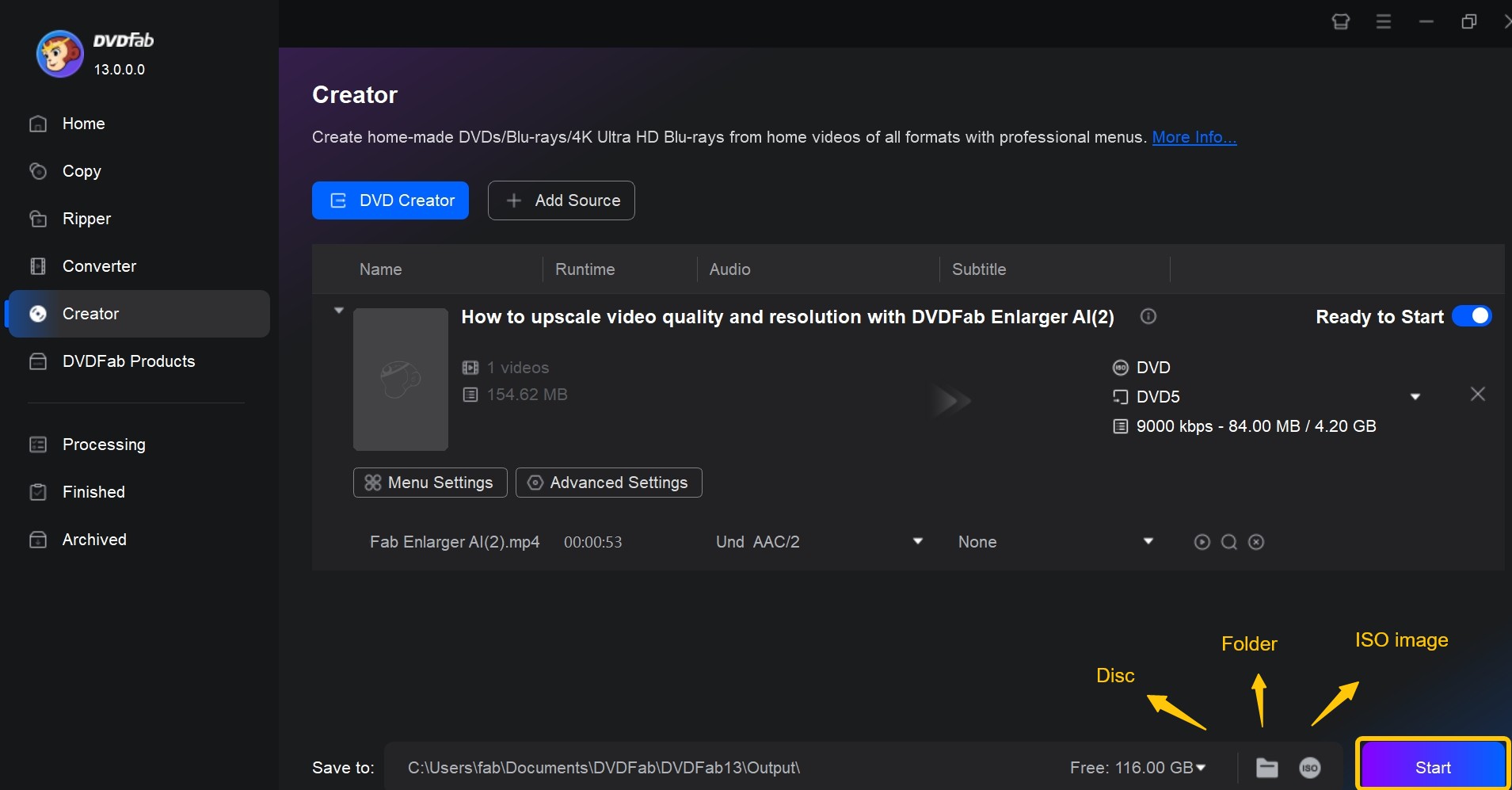1512x790 pixels.
Task: Open the Und AAC/2 audio dropdown
Action: 918,541
